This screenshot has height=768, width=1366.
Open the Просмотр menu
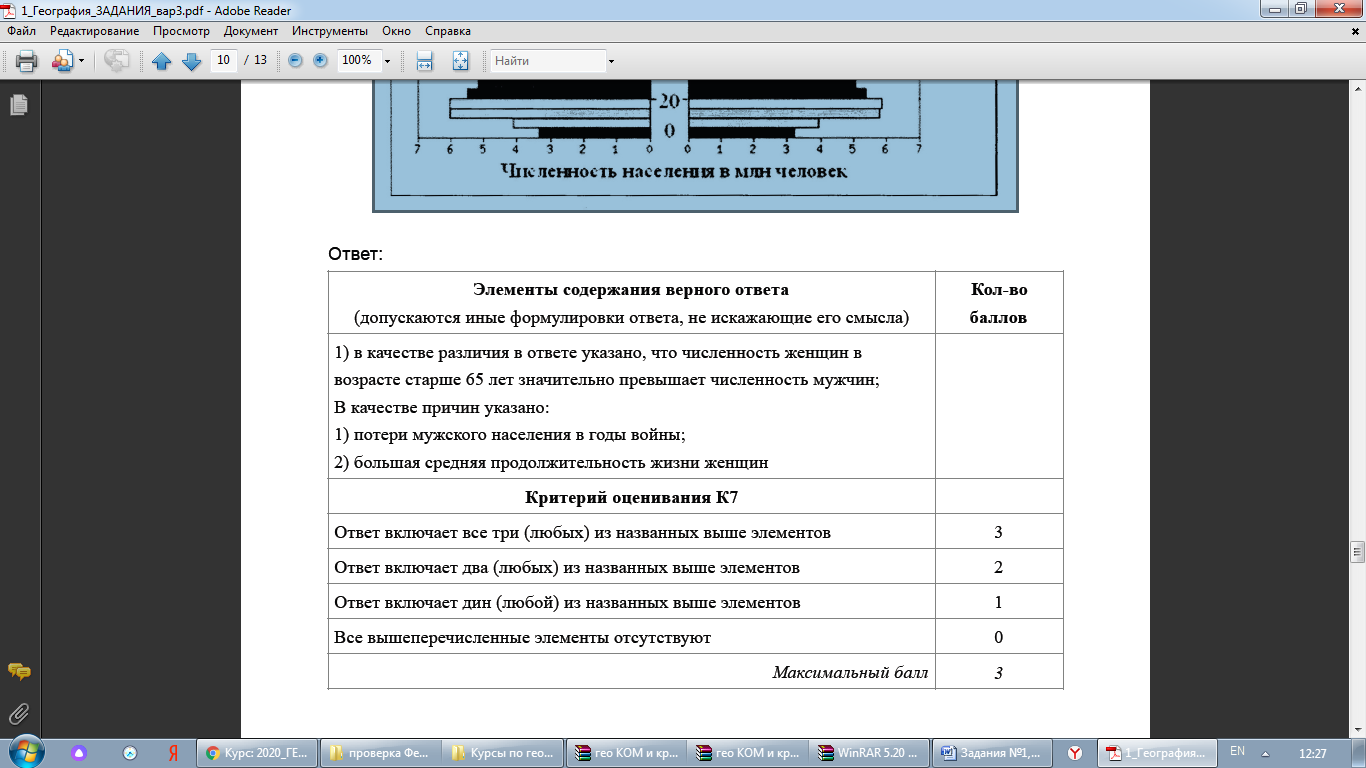click(181, 31)
